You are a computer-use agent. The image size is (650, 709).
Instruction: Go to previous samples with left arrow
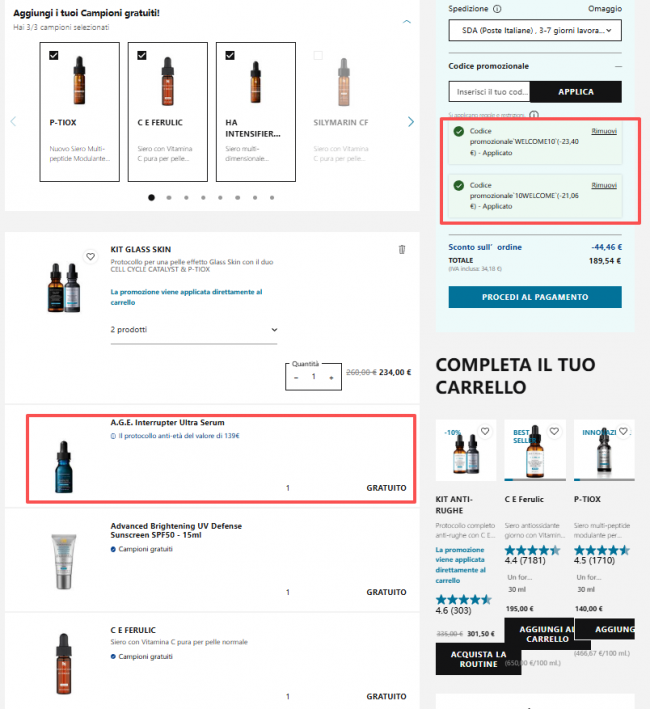point(13,122)
